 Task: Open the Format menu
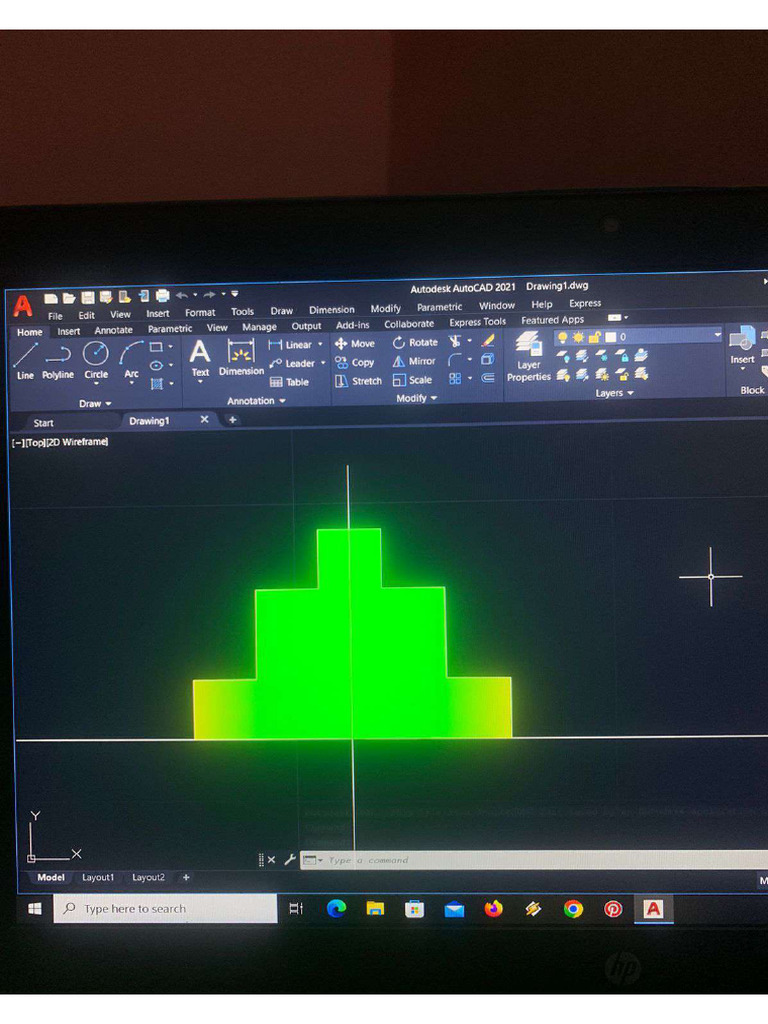tap(200, 313)
